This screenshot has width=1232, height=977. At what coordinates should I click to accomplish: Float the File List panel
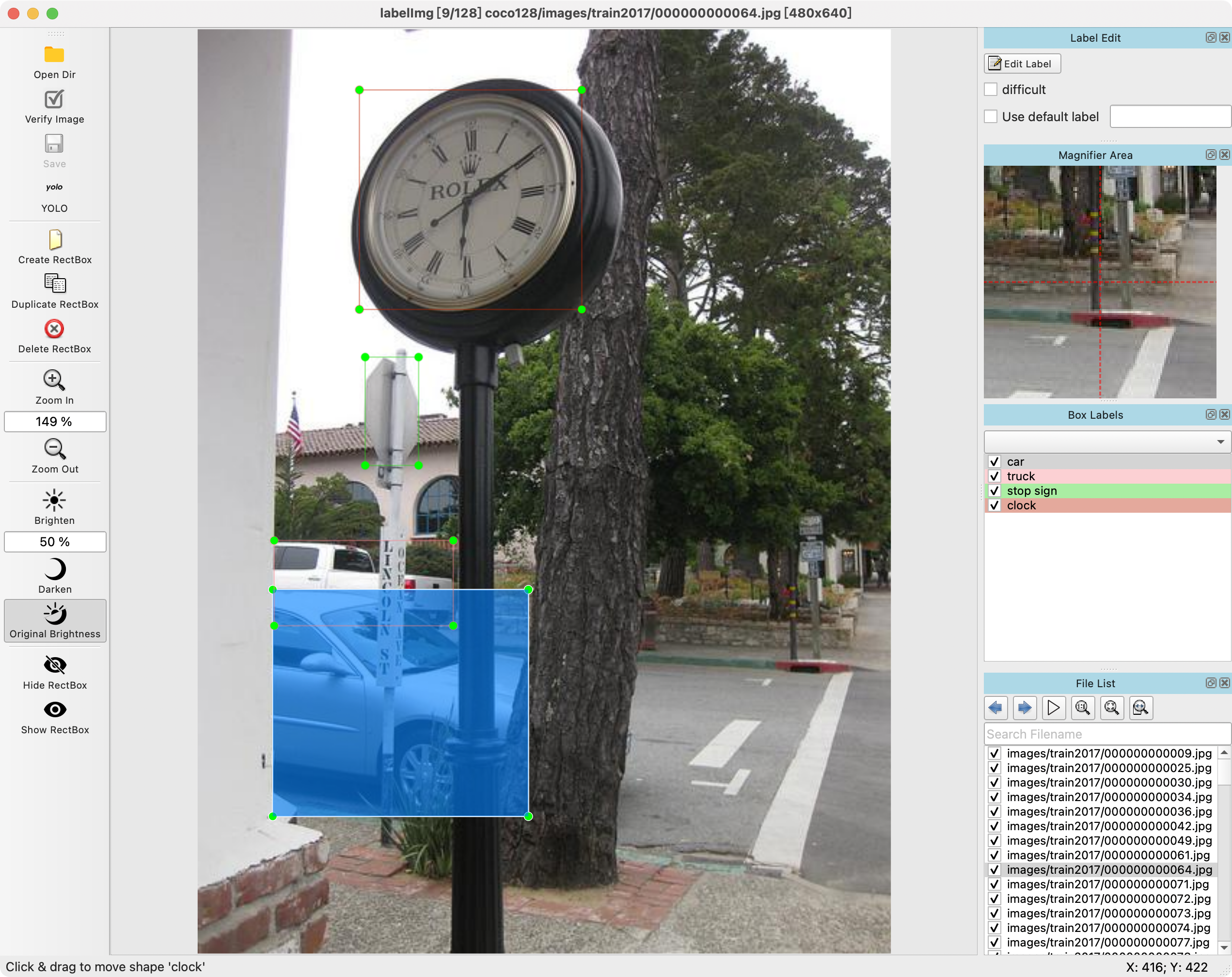[1210, 683]
